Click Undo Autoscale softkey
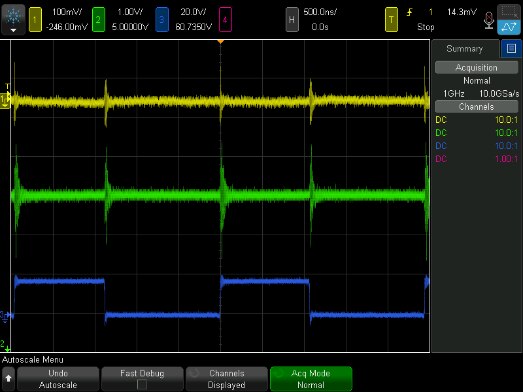This screenshot has height=392, width=523. click(58, 379)
